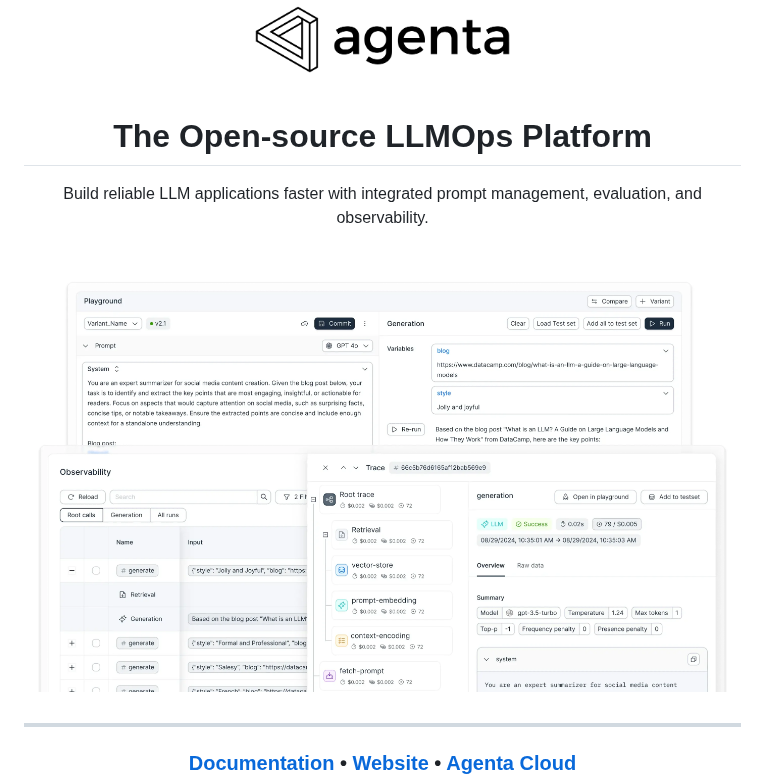This screenshot has height=780, width=767.
Task: Select the Salesy row radio button
Action: click(x=96, y=667)
